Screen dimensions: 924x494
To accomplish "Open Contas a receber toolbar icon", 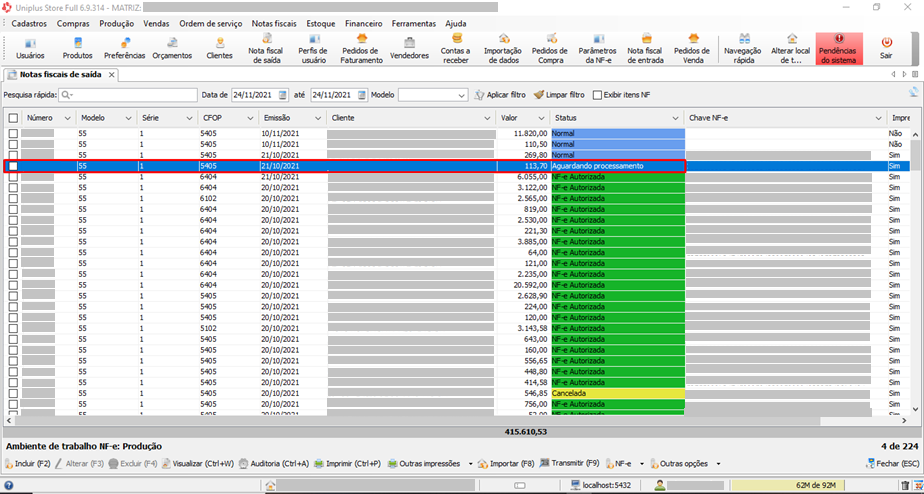I will (456, 49).
